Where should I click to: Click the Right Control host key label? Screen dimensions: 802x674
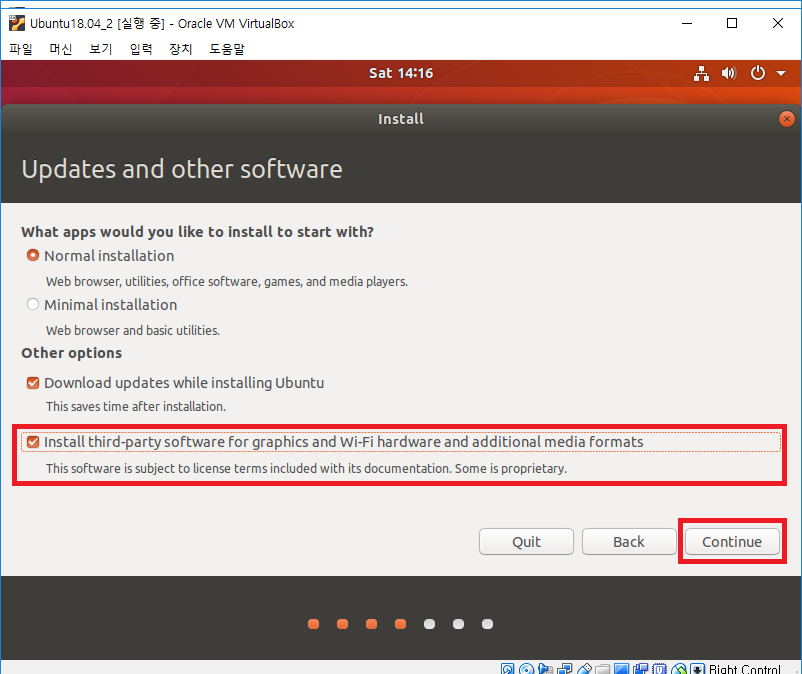[x=745, y=669]
